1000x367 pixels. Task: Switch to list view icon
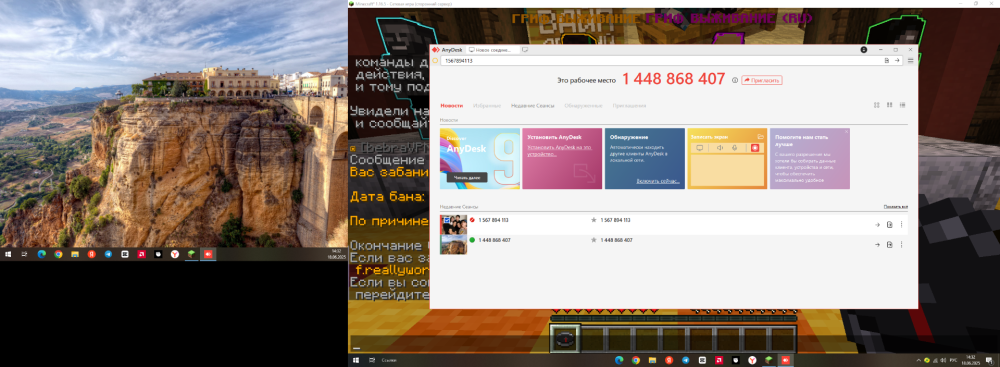coord(902,105)
